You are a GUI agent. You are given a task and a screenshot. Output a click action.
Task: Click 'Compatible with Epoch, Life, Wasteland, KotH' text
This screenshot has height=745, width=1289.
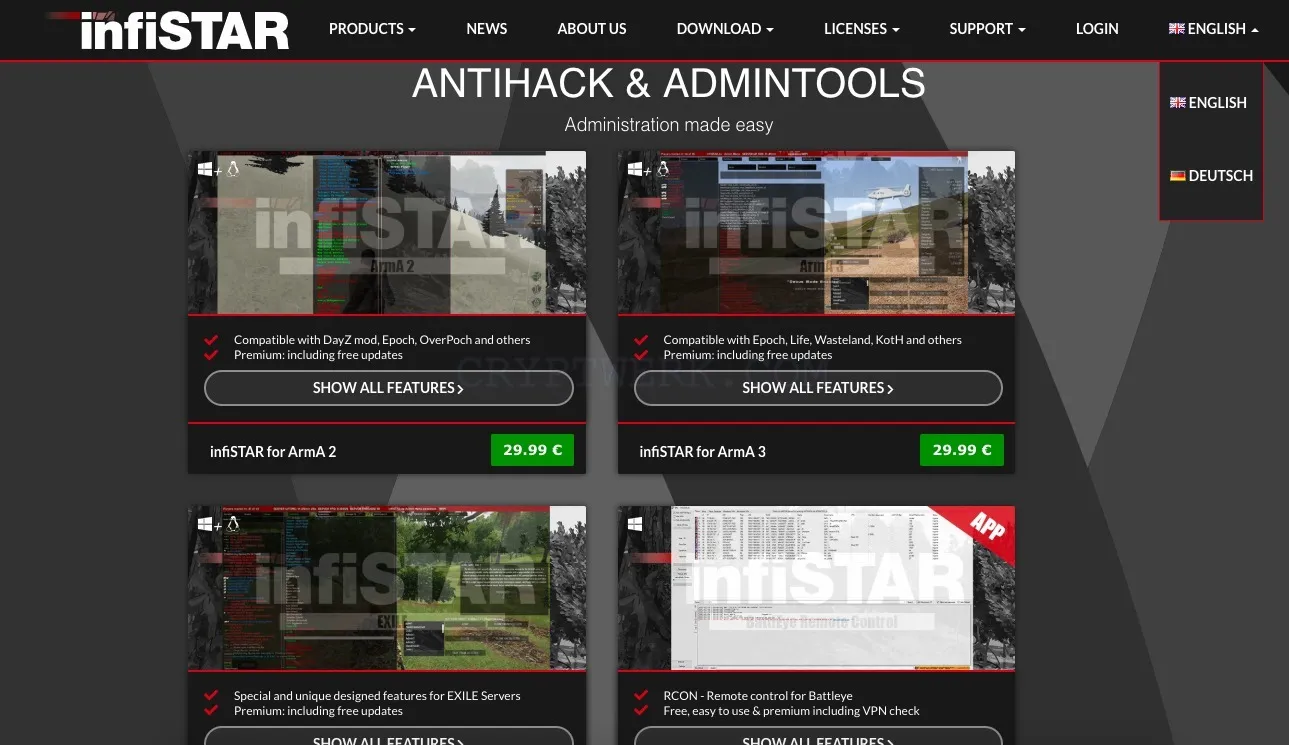pos(813,340)
